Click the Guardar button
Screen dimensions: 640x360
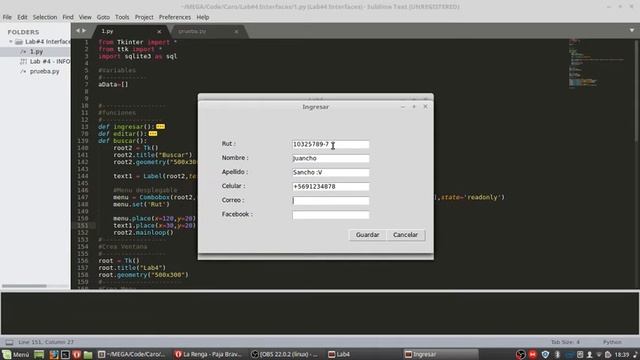click(367, 235)
